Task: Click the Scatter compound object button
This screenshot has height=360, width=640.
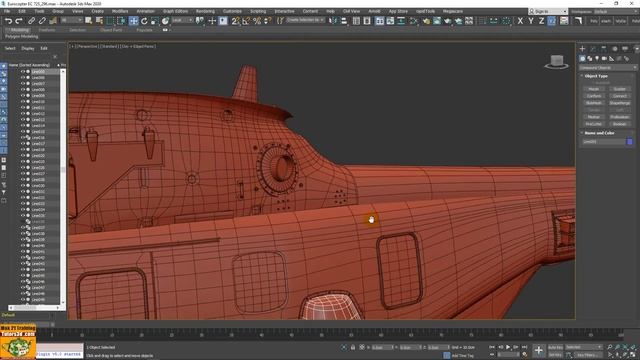Action: pos(620,89)
